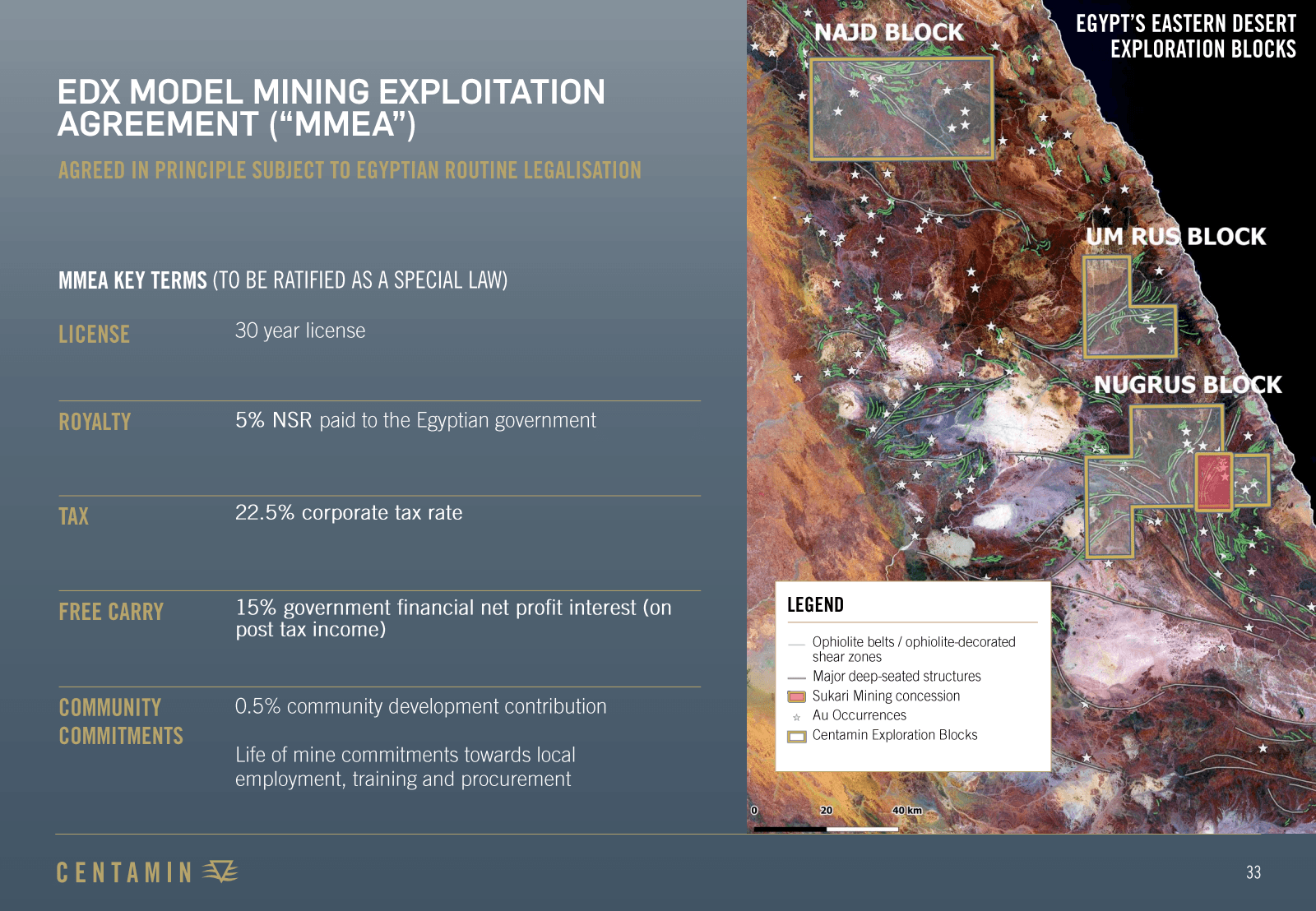Click the Au Occurrences star legend icon
1316x911 pixels.
tap(796, 717)
